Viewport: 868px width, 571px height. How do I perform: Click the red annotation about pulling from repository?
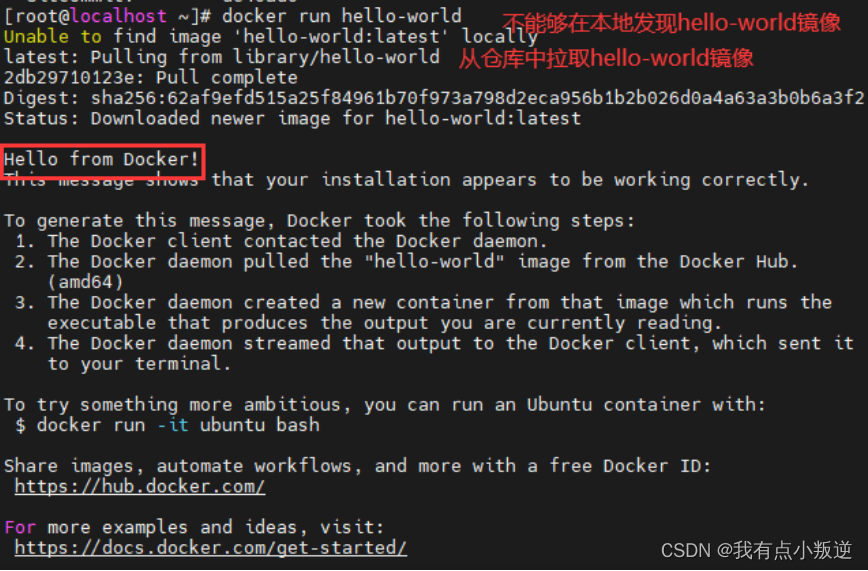tap(606, 58)
